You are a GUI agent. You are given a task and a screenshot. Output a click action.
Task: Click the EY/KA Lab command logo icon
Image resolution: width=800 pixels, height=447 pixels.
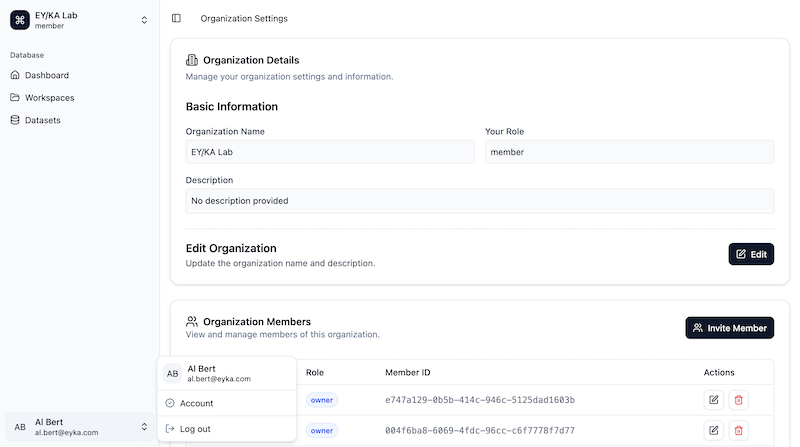point(20,19)
